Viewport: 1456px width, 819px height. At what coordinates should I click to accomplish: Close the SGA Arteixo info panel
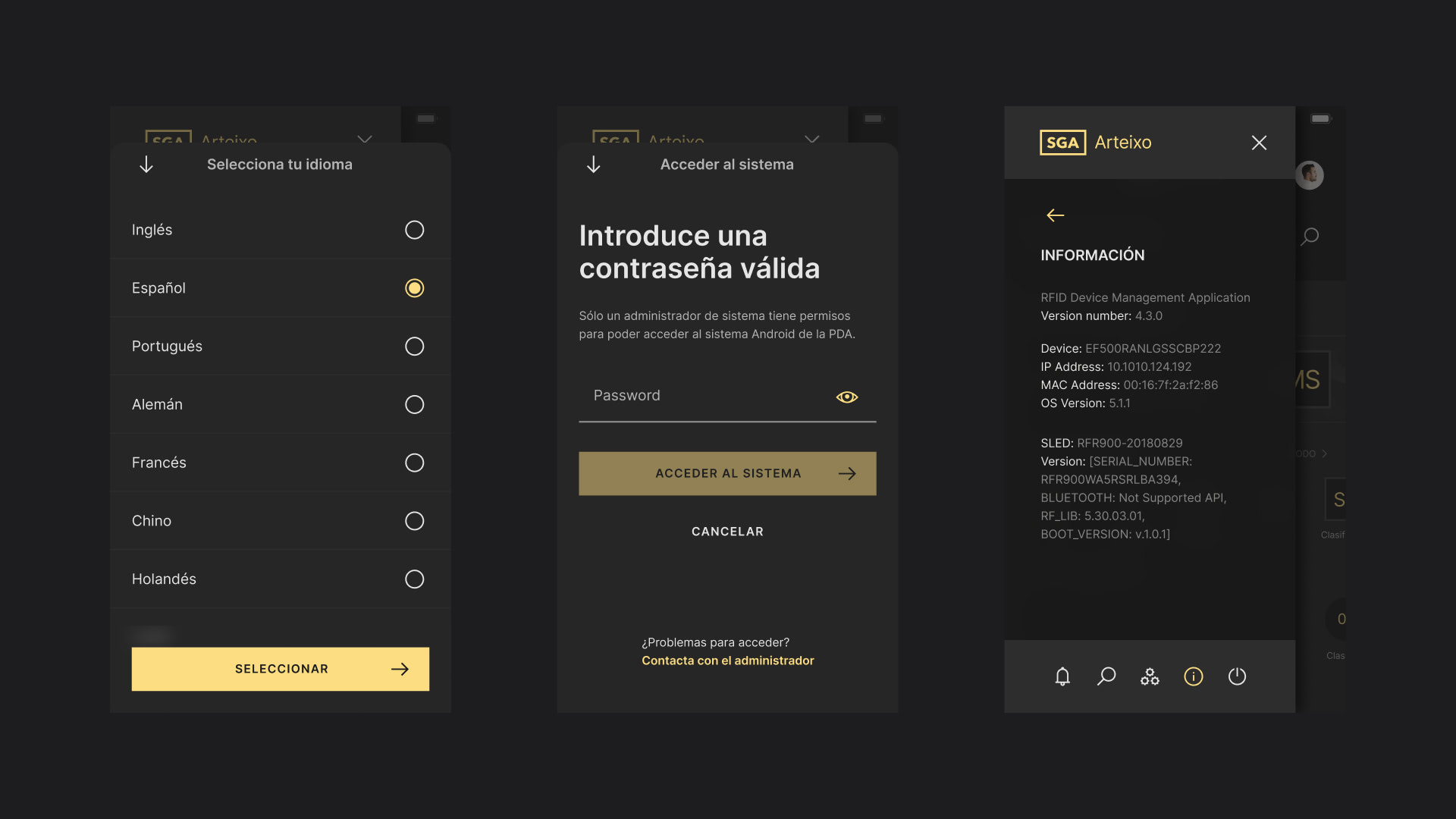tap(1259, 142)
